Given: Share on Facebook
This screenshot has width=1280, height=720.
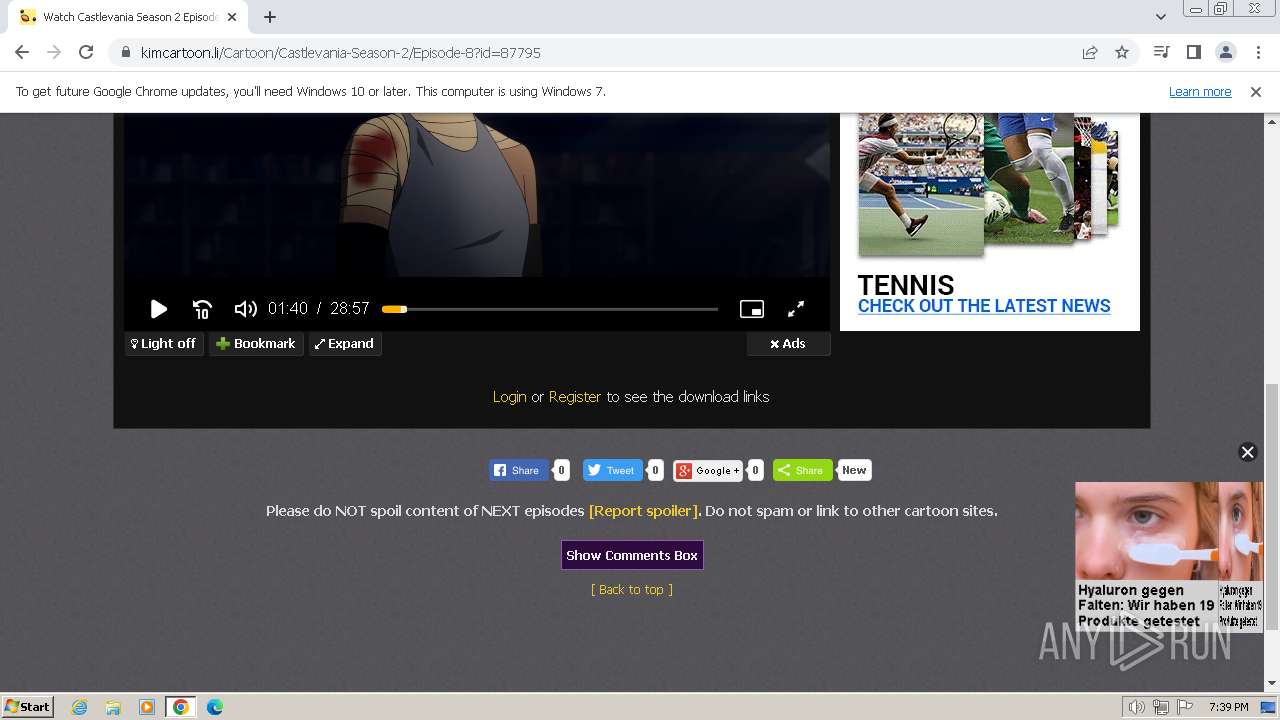Looking at the screenshot, I should (517, 470).
